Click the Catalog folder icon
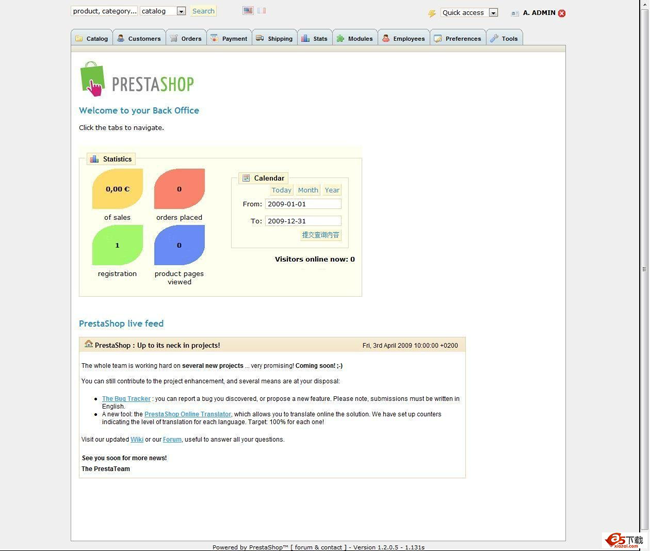 pyautogui.click(x=79, y=39)
